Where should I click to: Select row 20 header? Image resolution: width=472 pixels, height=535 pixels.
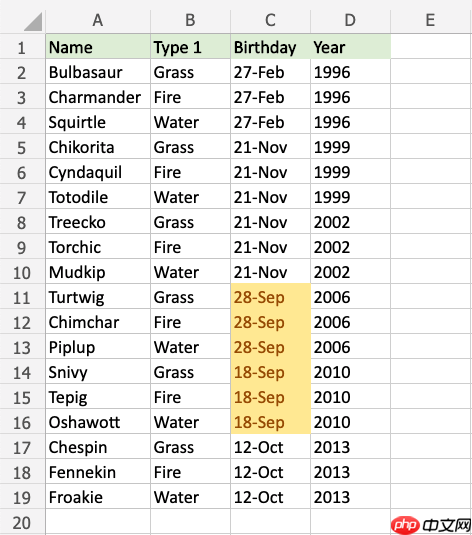22,522
